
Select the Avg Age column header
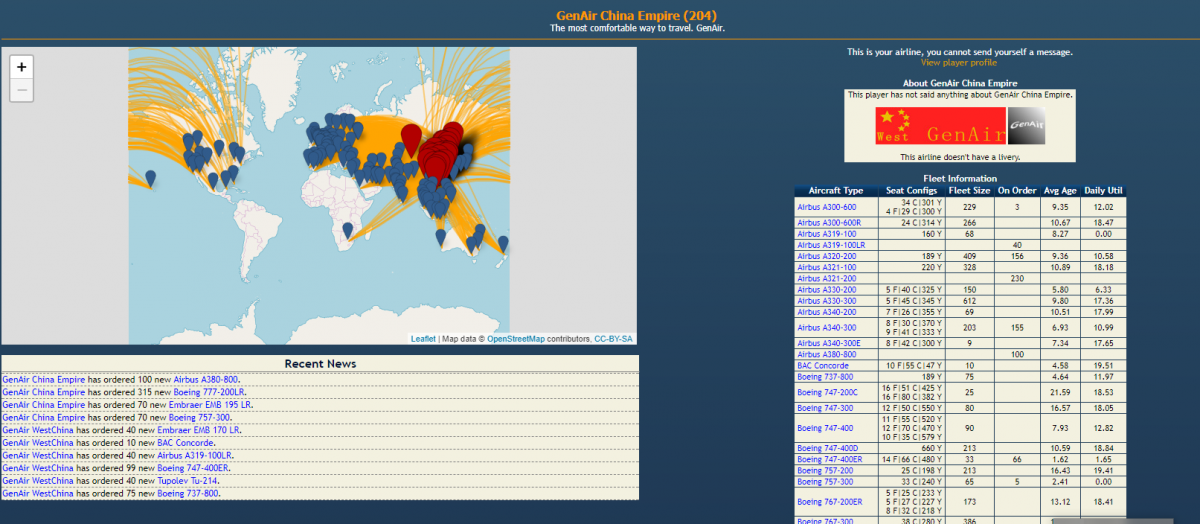[x=1061, y=190]
